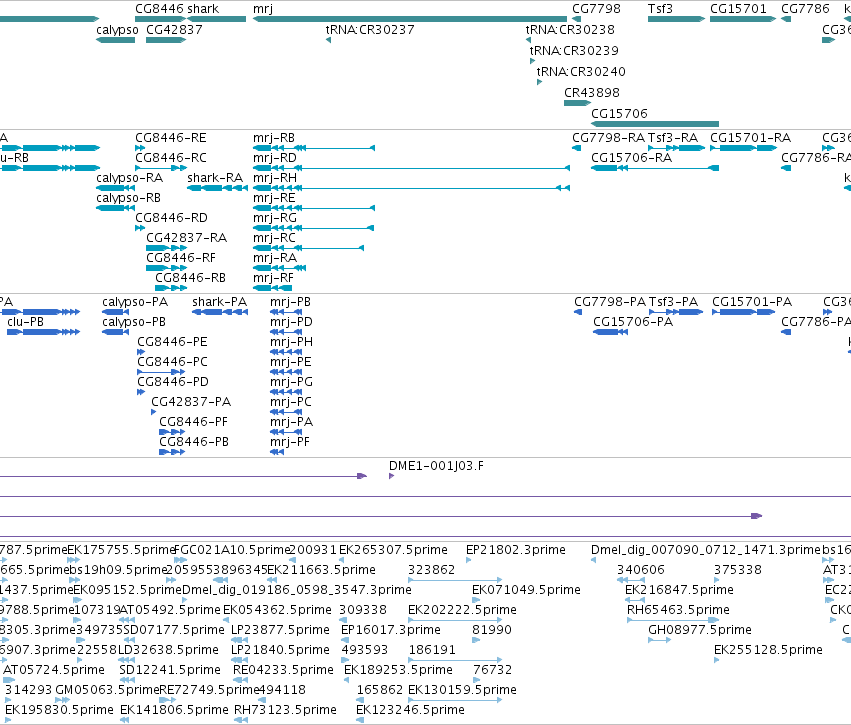
Task: Select cDNA feature 340606
Action: [631, 580]
